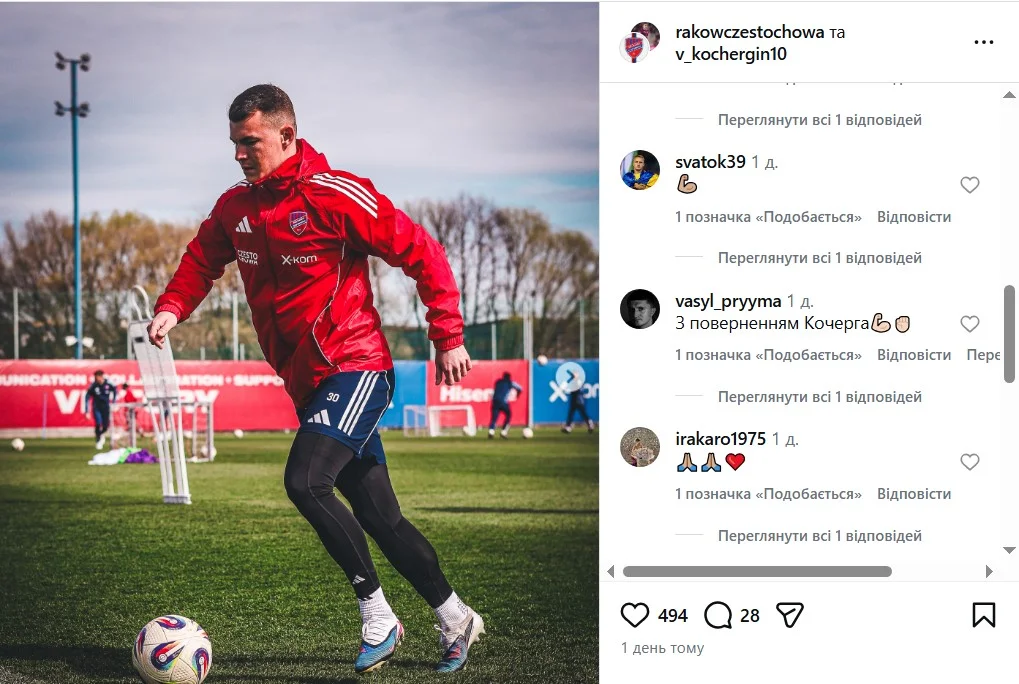Open the three-dots more options menu
The image size is (1019, 684).
983,42
